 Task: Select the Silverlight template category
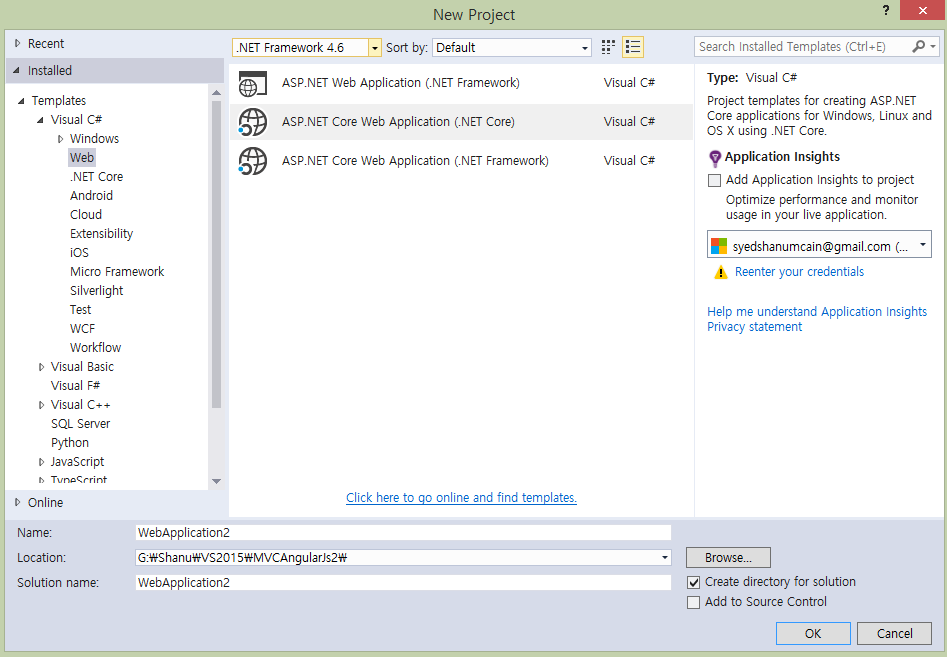pos(97,291)
